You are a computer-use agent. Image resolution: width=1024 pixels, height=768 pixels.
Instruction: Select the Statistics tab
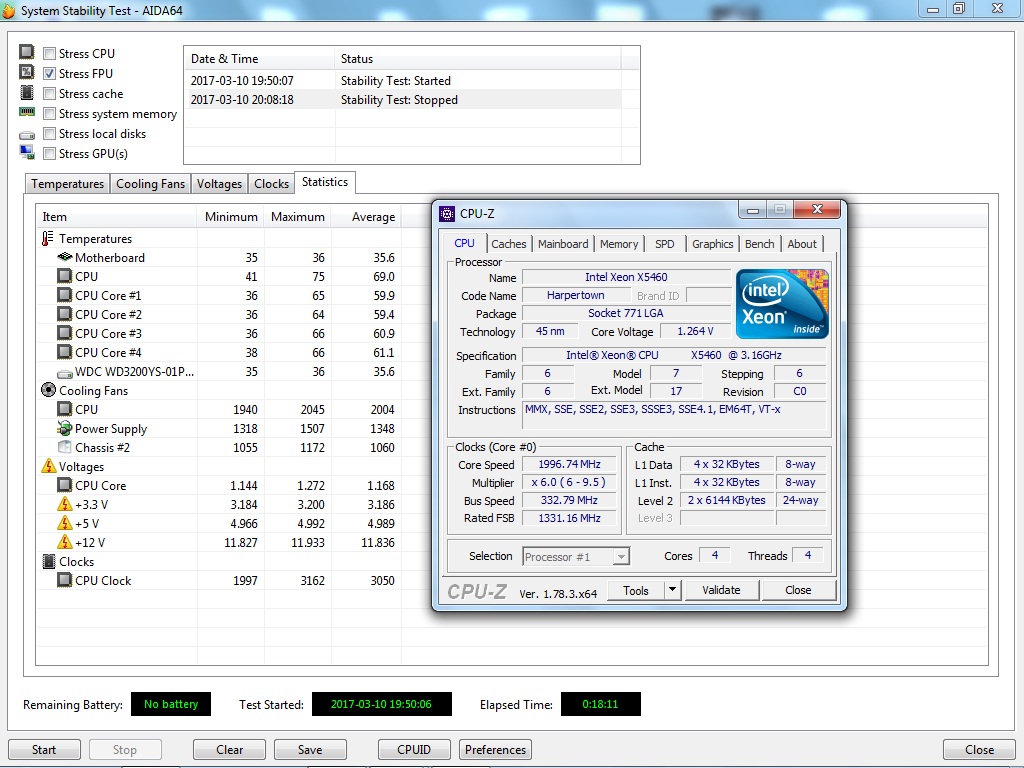(x=325, y=182)
